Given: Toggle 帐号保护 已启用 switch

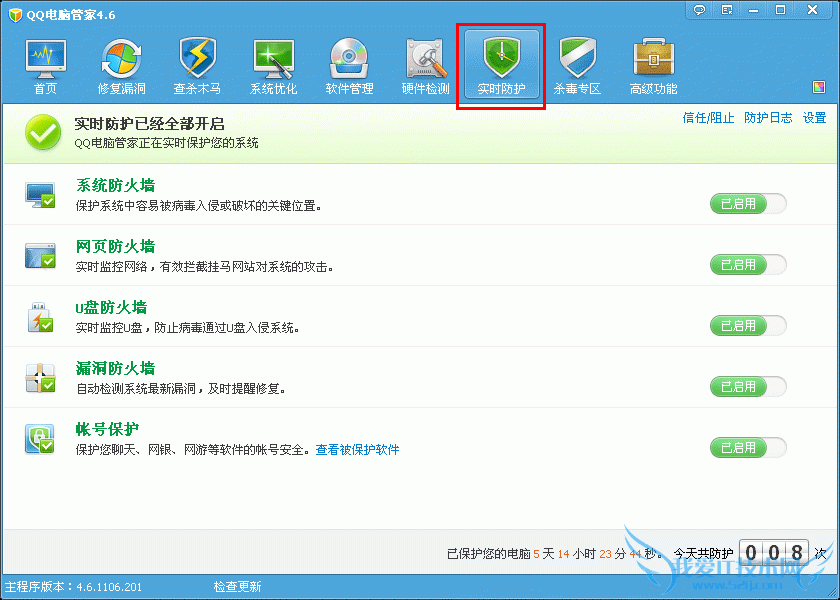Looking at the screenshot, I should pos(748,448).
